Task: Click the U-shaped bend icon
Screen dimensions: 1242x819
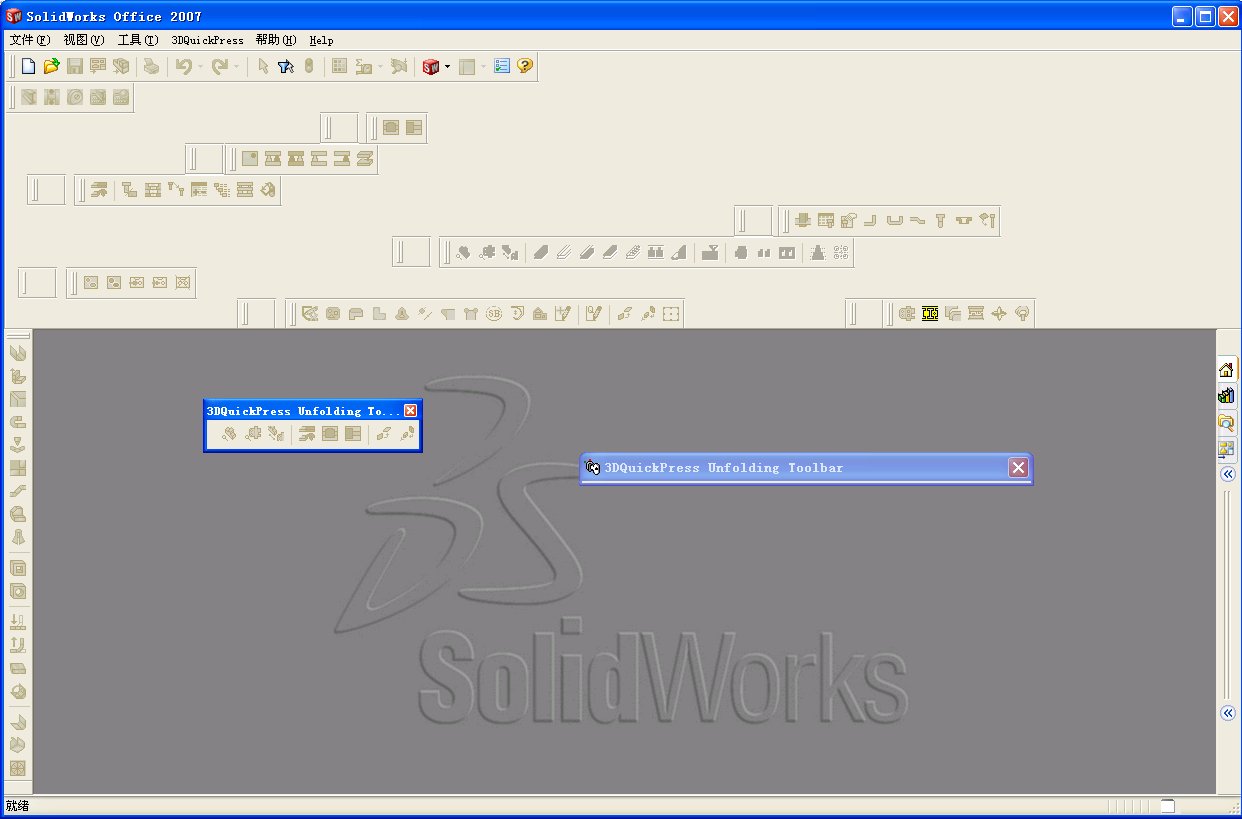Action: click(x=894, y=220)
